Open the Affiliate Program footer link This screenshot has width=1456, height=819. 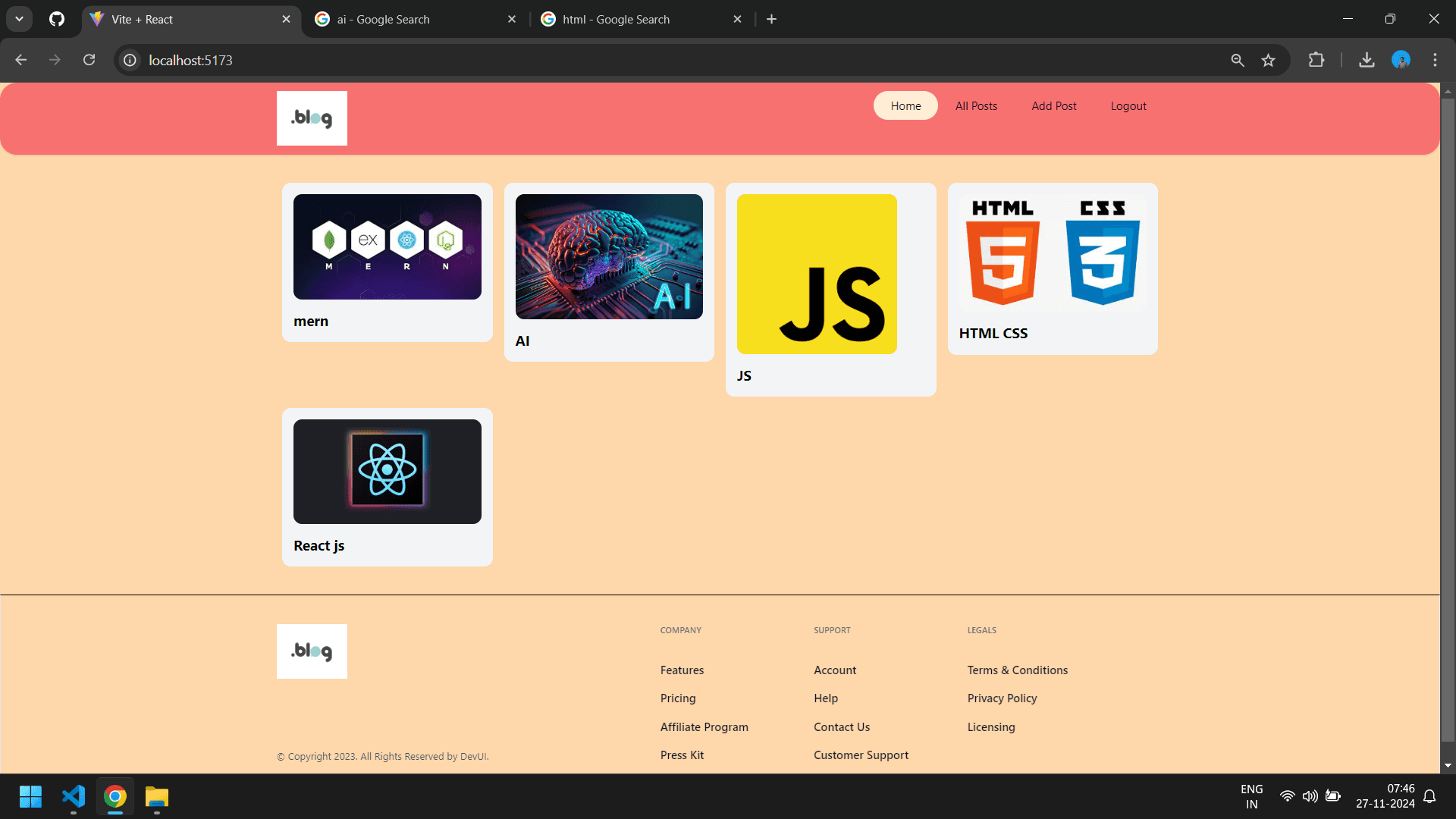(704, 727)
